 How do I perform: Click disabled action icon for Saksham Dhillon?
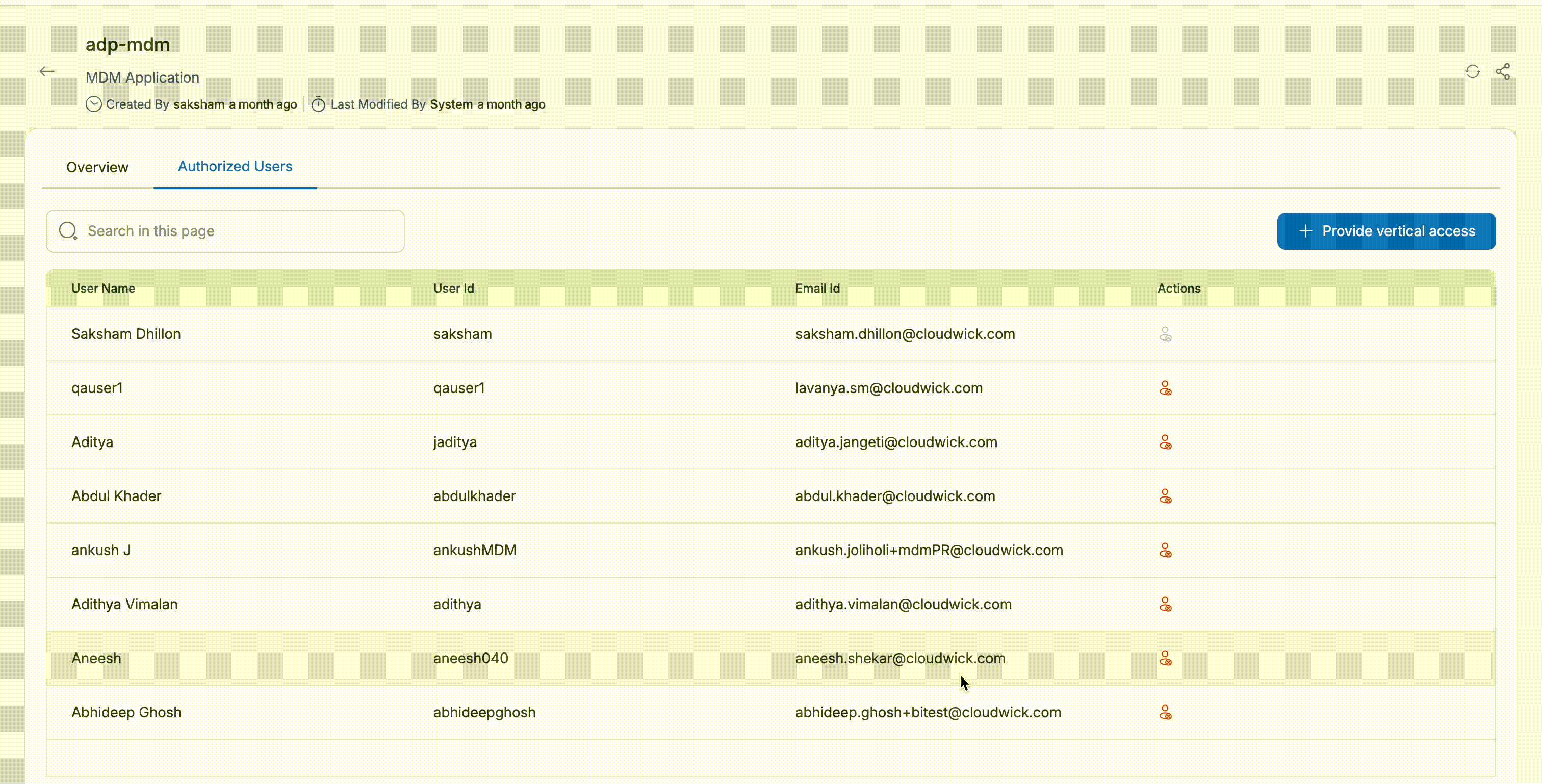coord(1165,334)
